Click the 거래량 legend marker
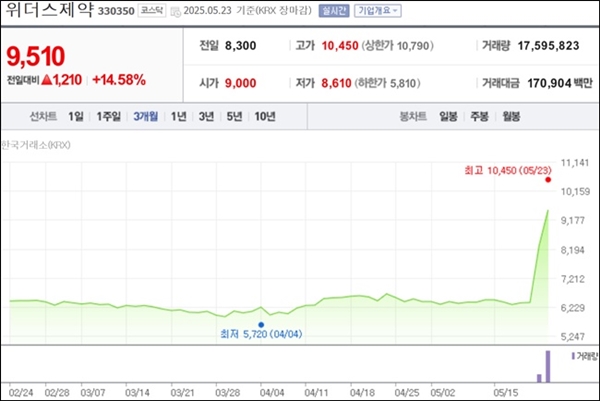Screen dimensions: 600x401 [x=573, y=356]
